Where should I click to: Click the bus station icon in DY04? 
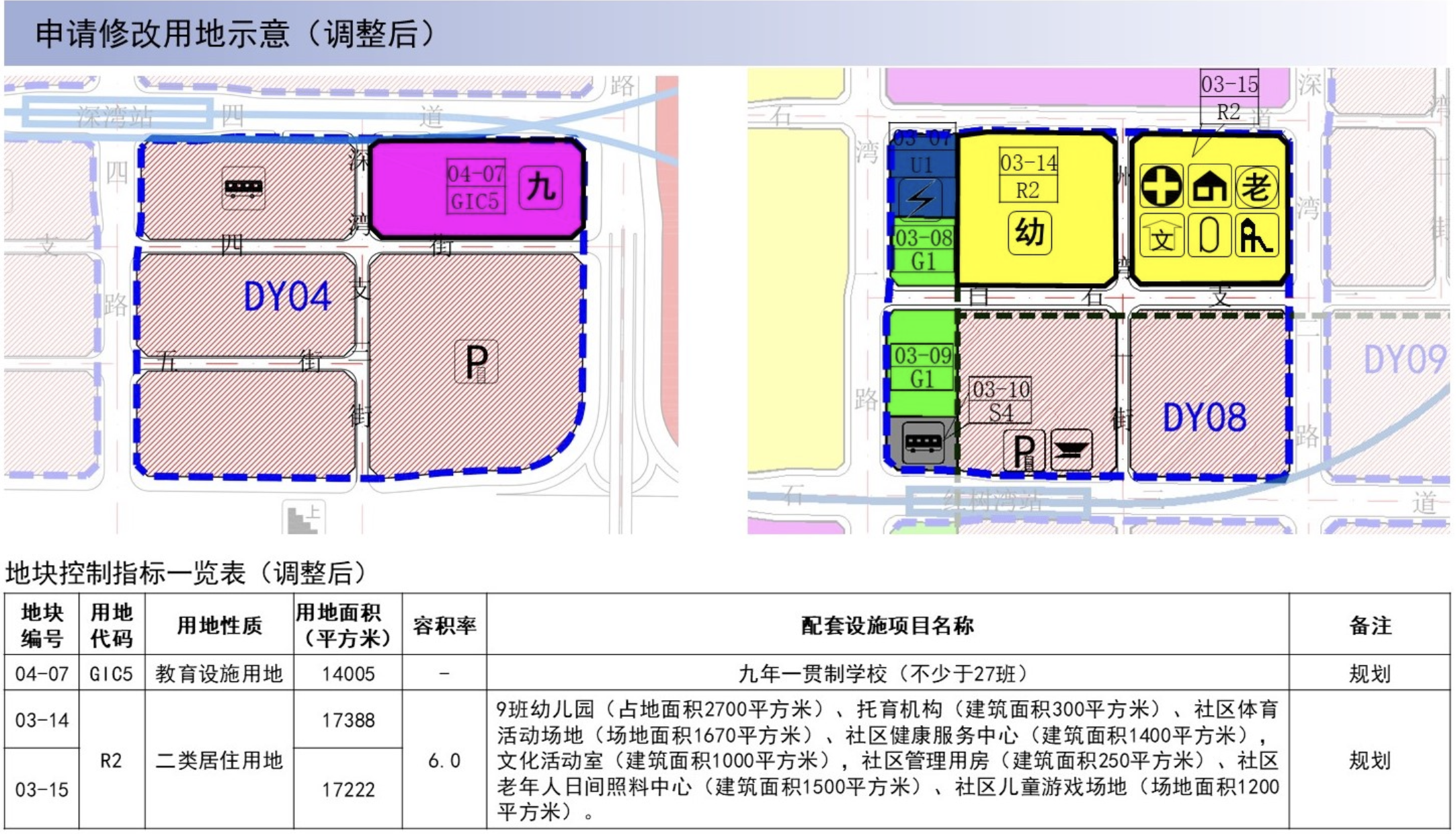pos(243,188)
